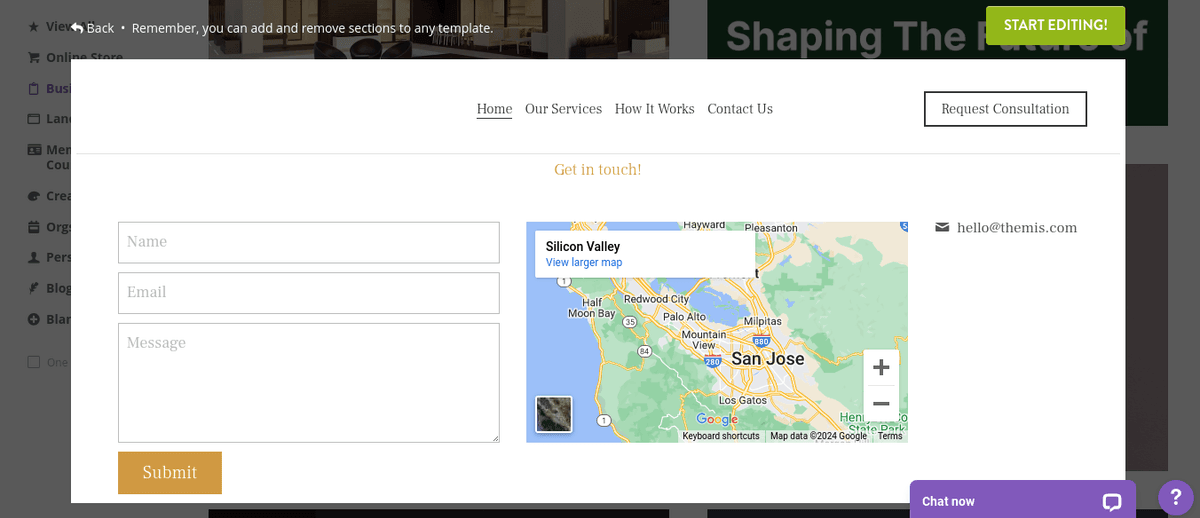Open the purple help question mark

pos(1175,497)
